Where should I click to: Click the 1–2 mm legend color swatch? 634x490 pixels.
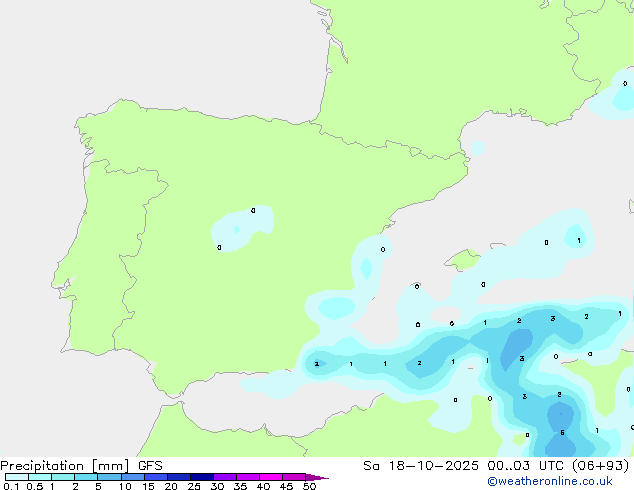coord(63,477)
